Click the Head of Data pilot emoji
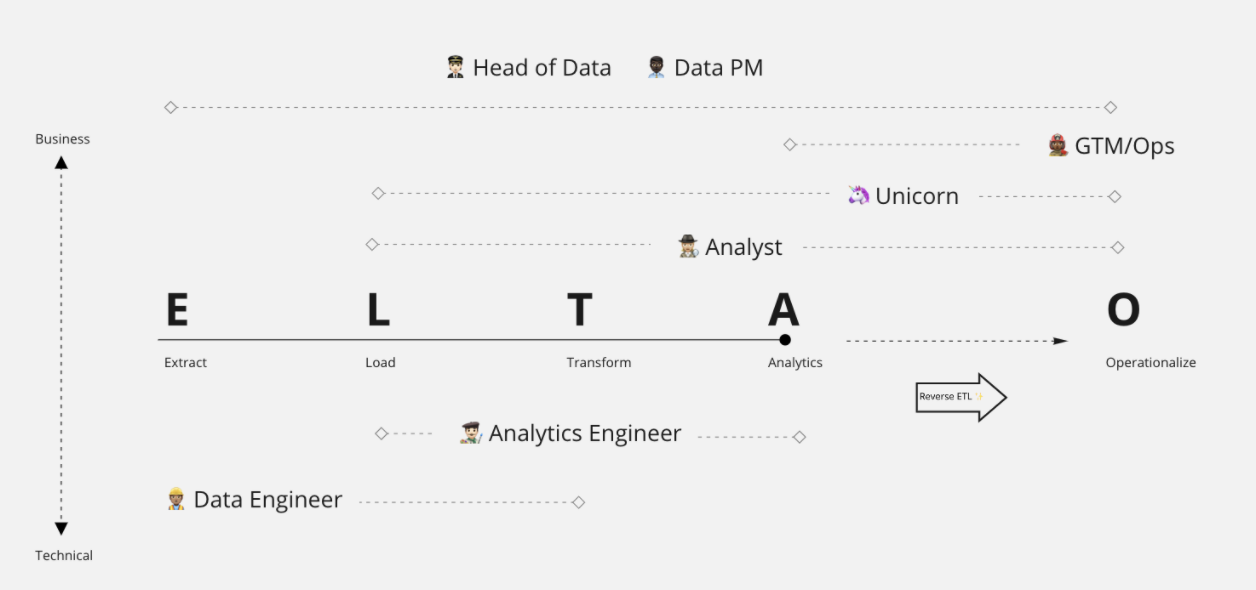The image size is (1256, 590). pyautogui.click(x=456, y=68)
